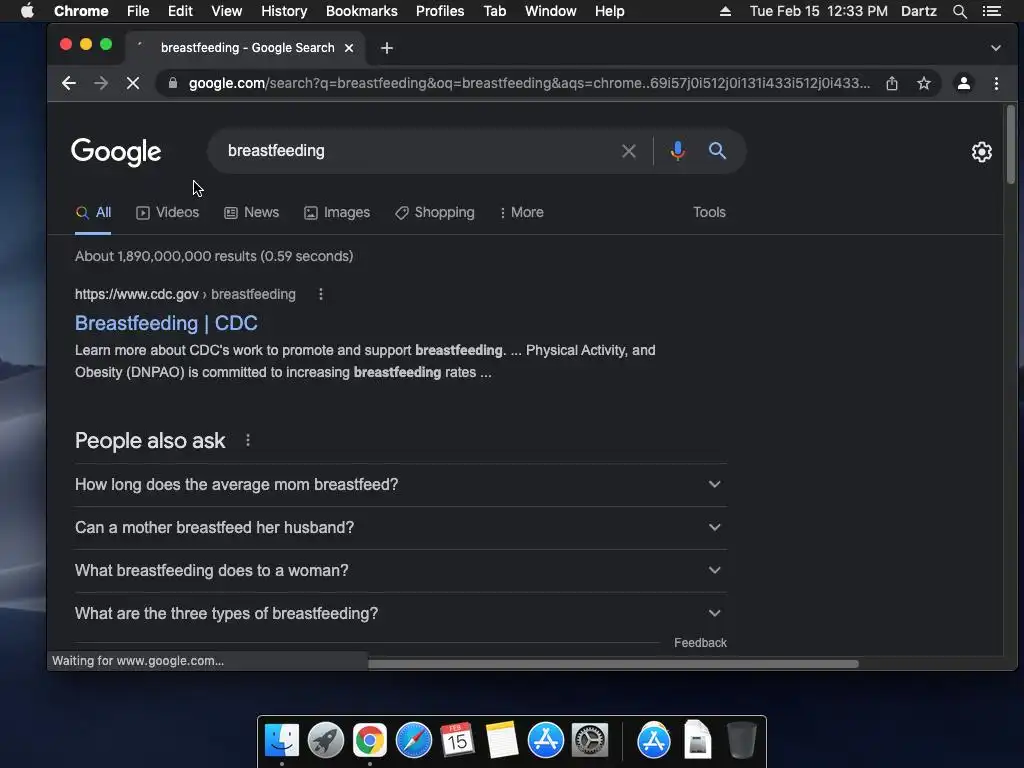Open Spotlight search in menu bar
The width and height of the screenshot is (1024, 768).
[959, 11]
